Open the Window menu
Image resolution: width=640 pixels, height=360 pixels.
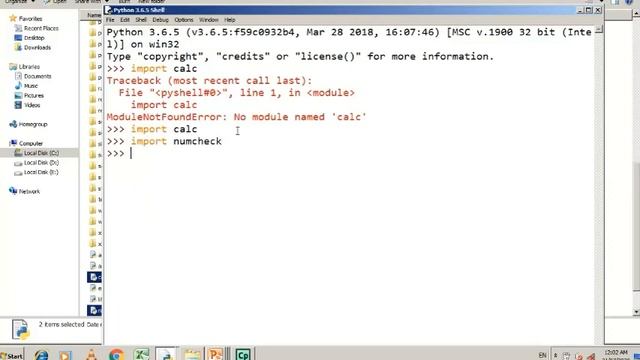209,20
